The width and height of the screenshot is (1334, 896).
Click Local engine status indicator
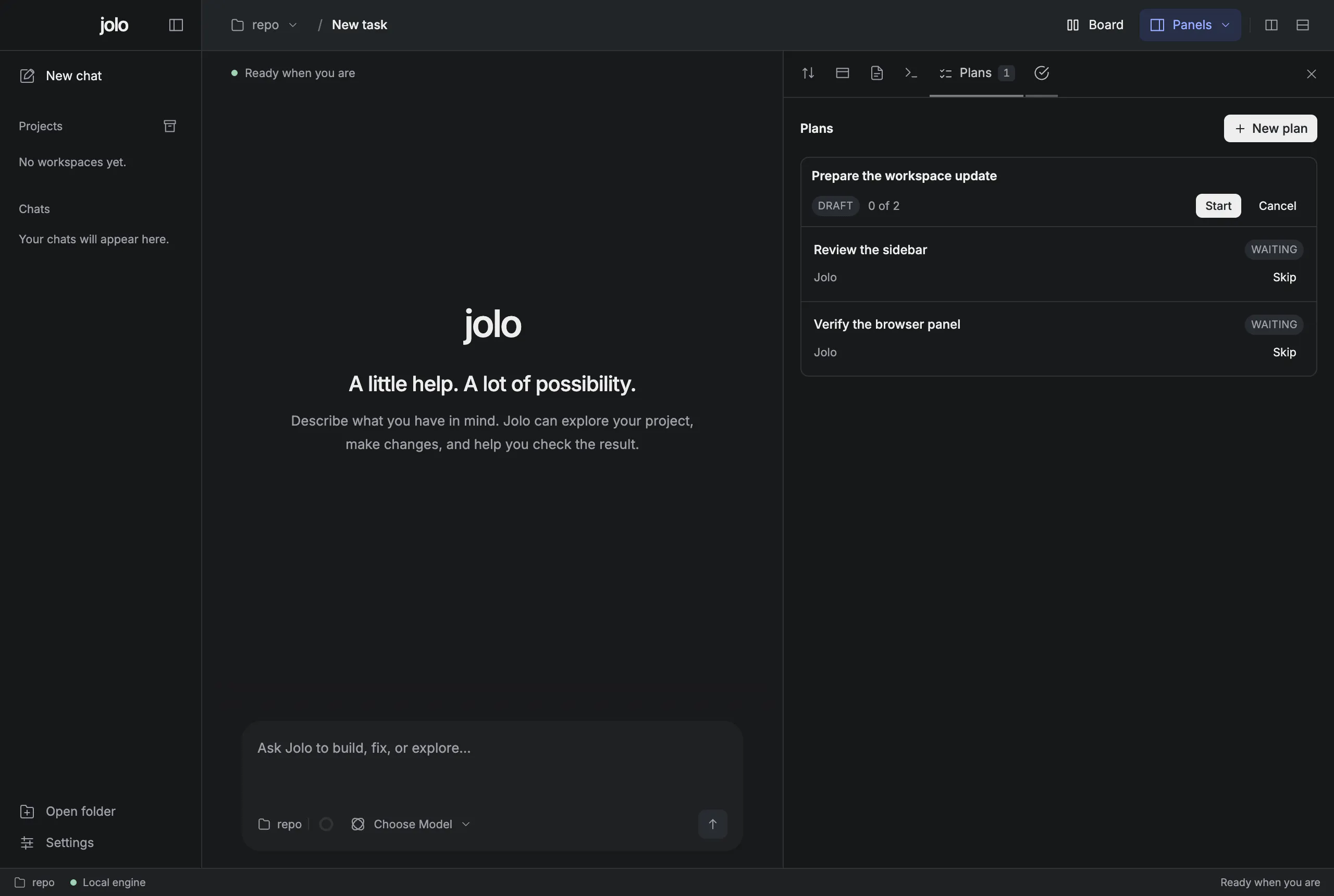[x=107, y=882]
